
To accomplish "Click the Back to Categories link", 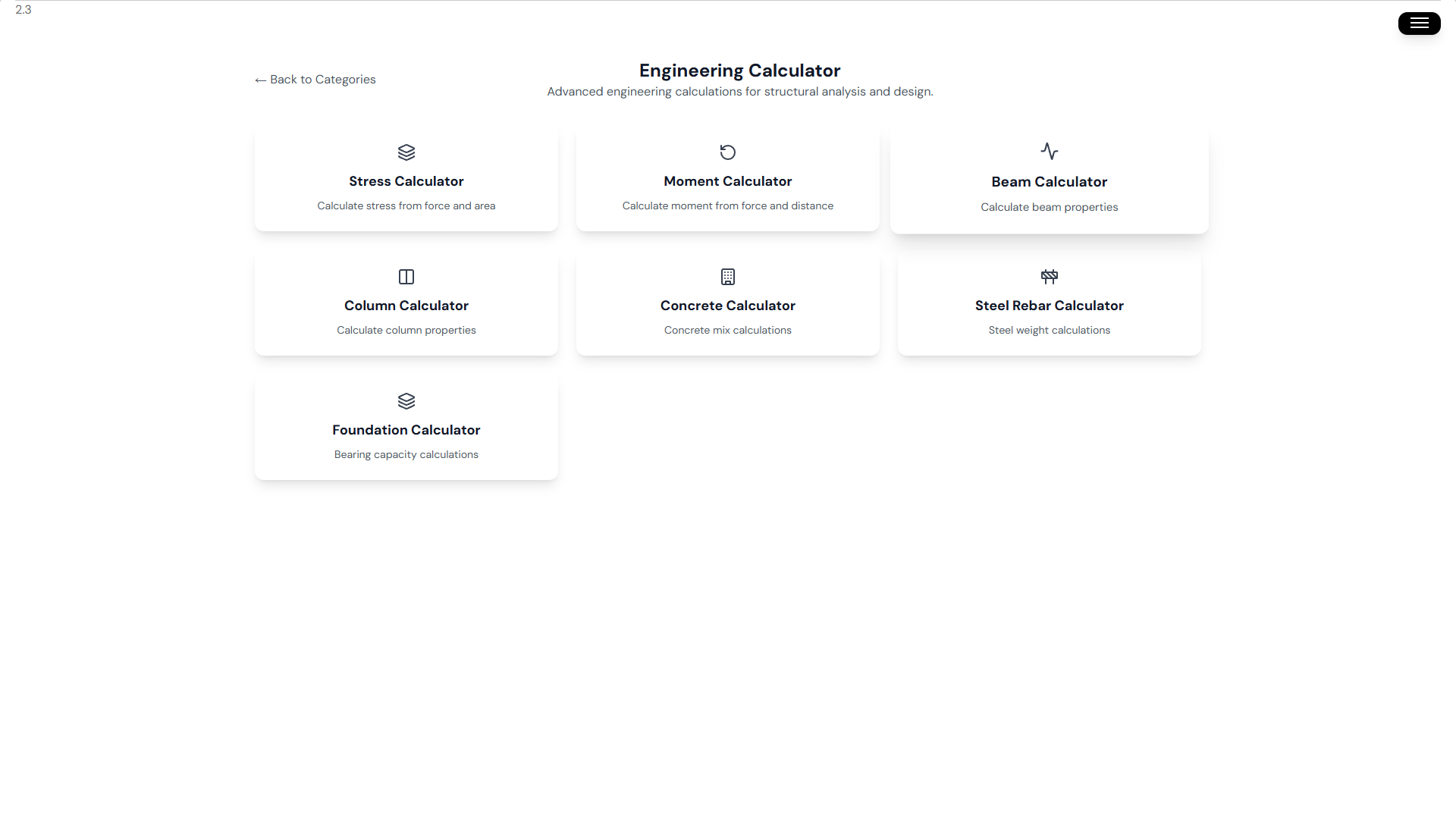I will [x=315, y=79].
